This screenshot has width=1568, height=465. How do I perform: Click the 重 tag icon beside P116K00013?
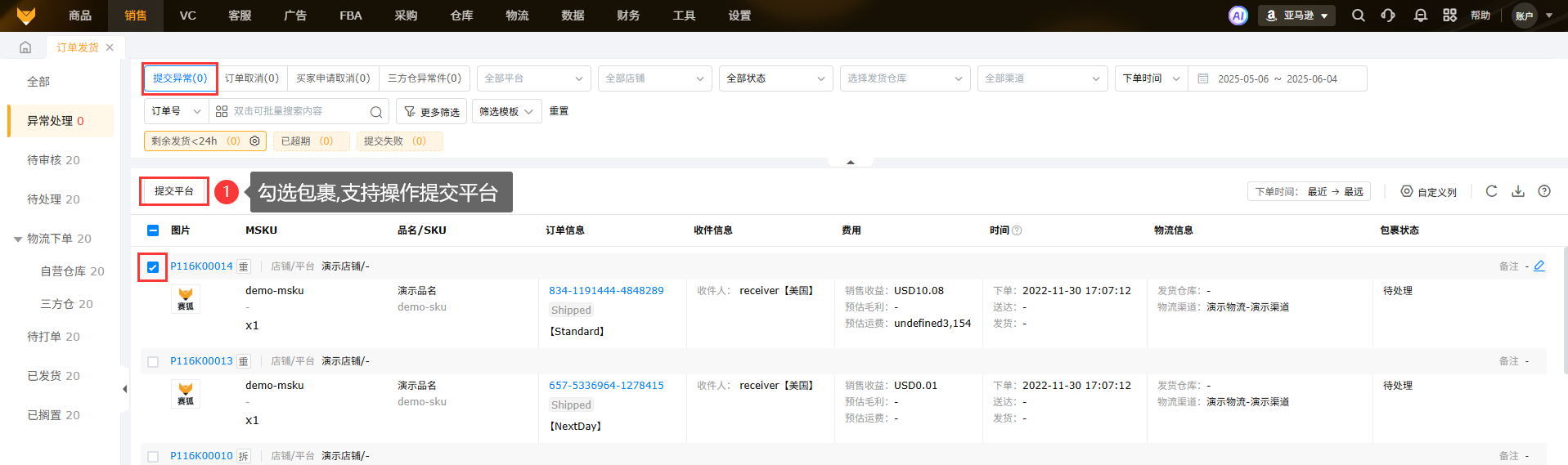pyautogui.click(x=243, y=362)
